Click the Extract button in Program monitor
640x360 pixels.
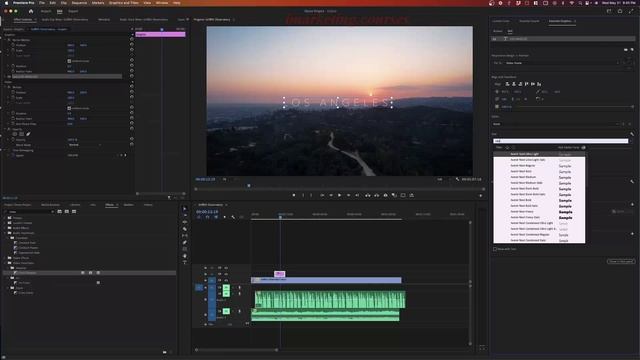[376, 196]
